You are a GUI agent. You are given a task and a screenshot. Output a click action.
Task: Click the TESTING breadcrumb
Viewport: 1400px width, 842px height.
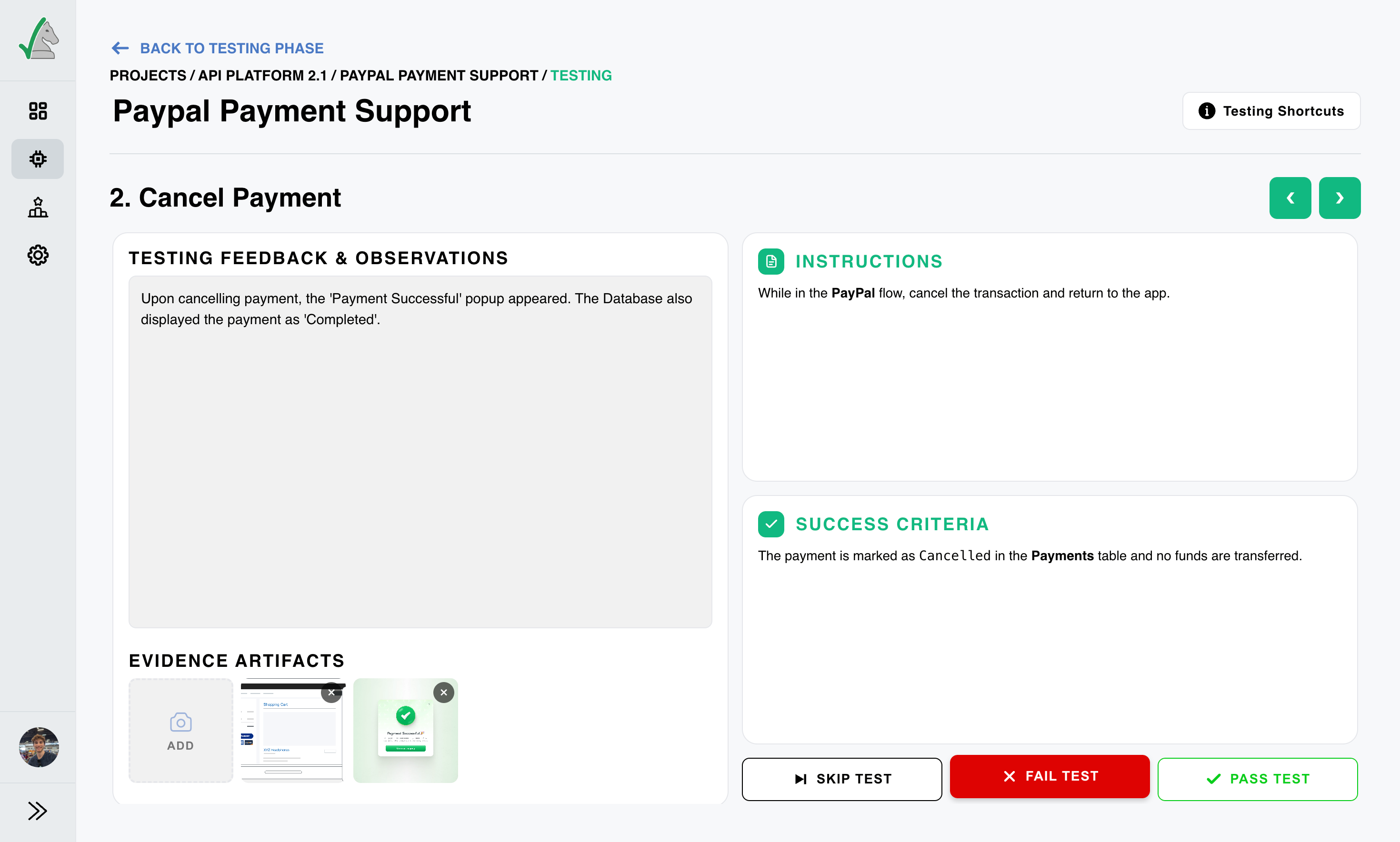coord(581,76)
